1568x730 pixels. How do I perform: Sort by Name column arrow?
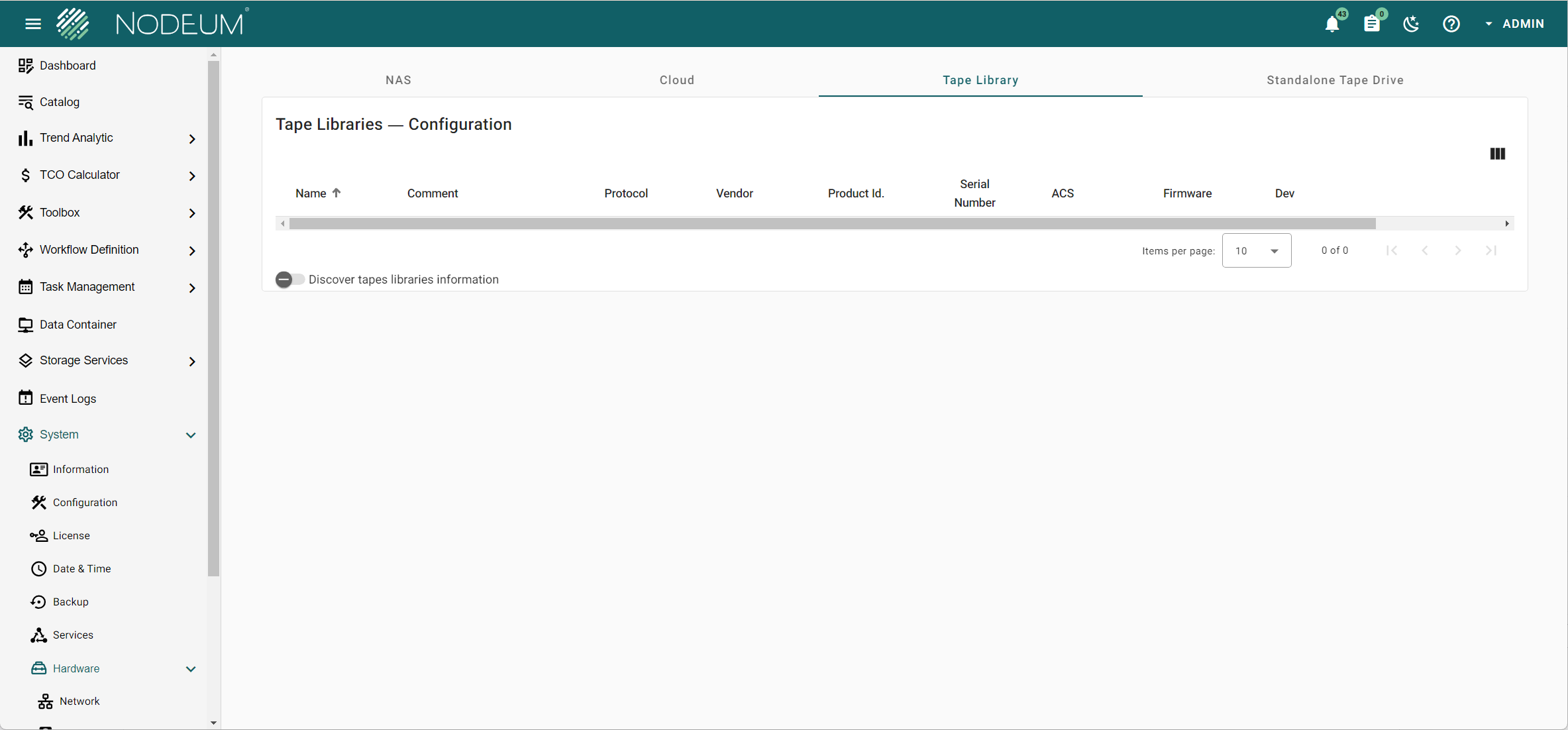coord(337,193)
